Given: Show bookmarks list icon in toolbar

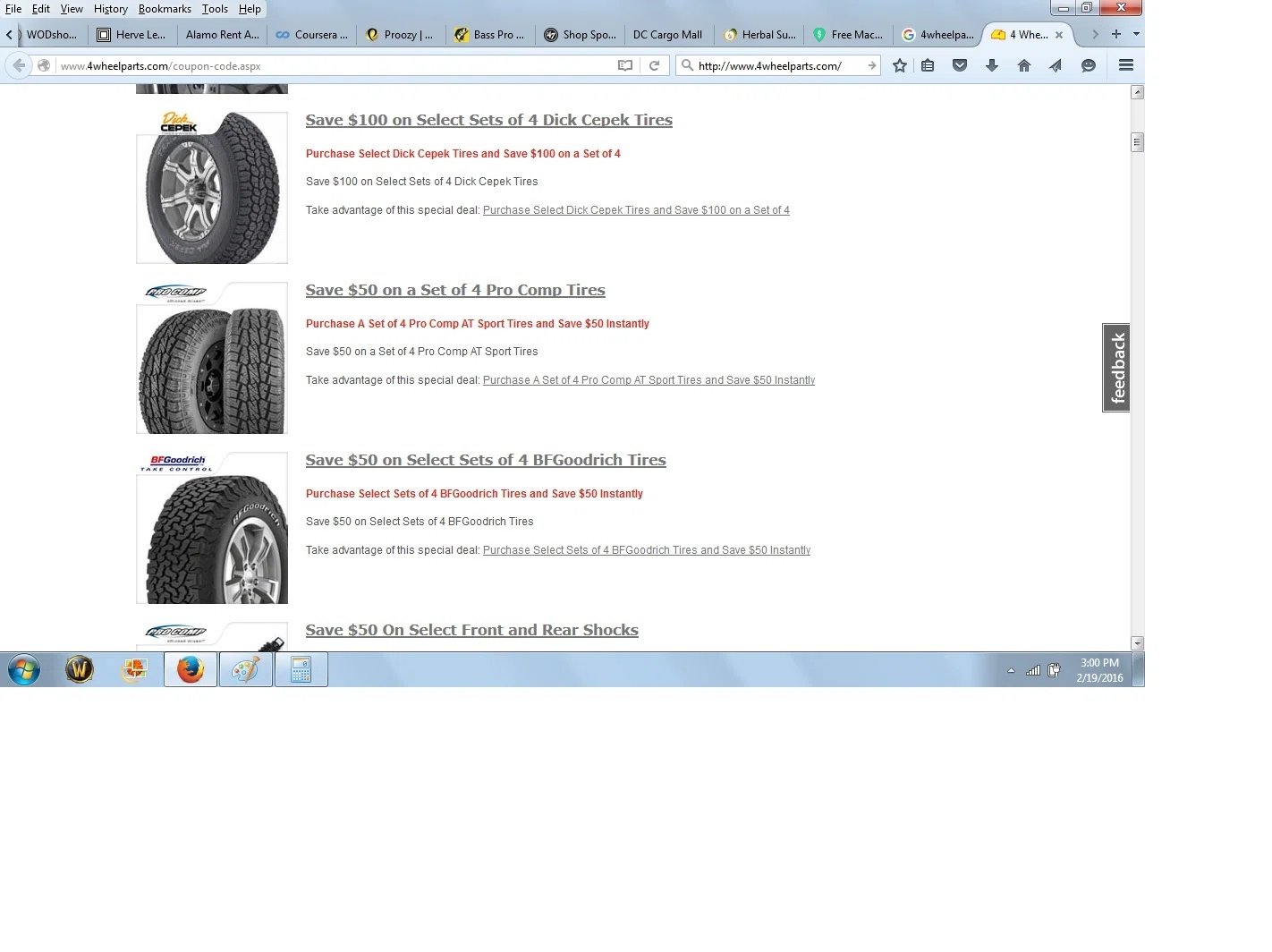Looking at the screenshot, I should (x=928, y=65).
